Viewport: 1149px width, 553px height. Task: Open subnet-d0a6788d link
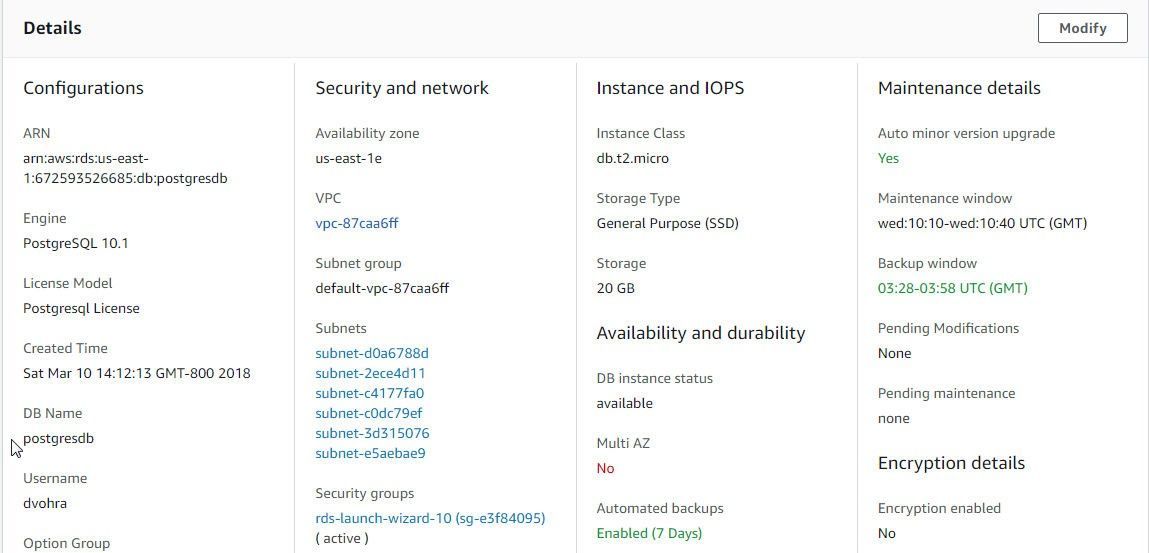[372, 354]
